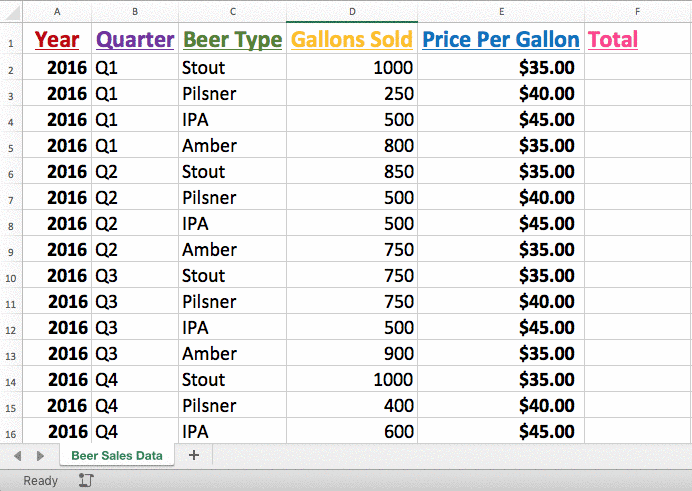This screenshot has height=491, width=692.
Task: Click the accessibility icon in status bar
Action: [86, 480]
